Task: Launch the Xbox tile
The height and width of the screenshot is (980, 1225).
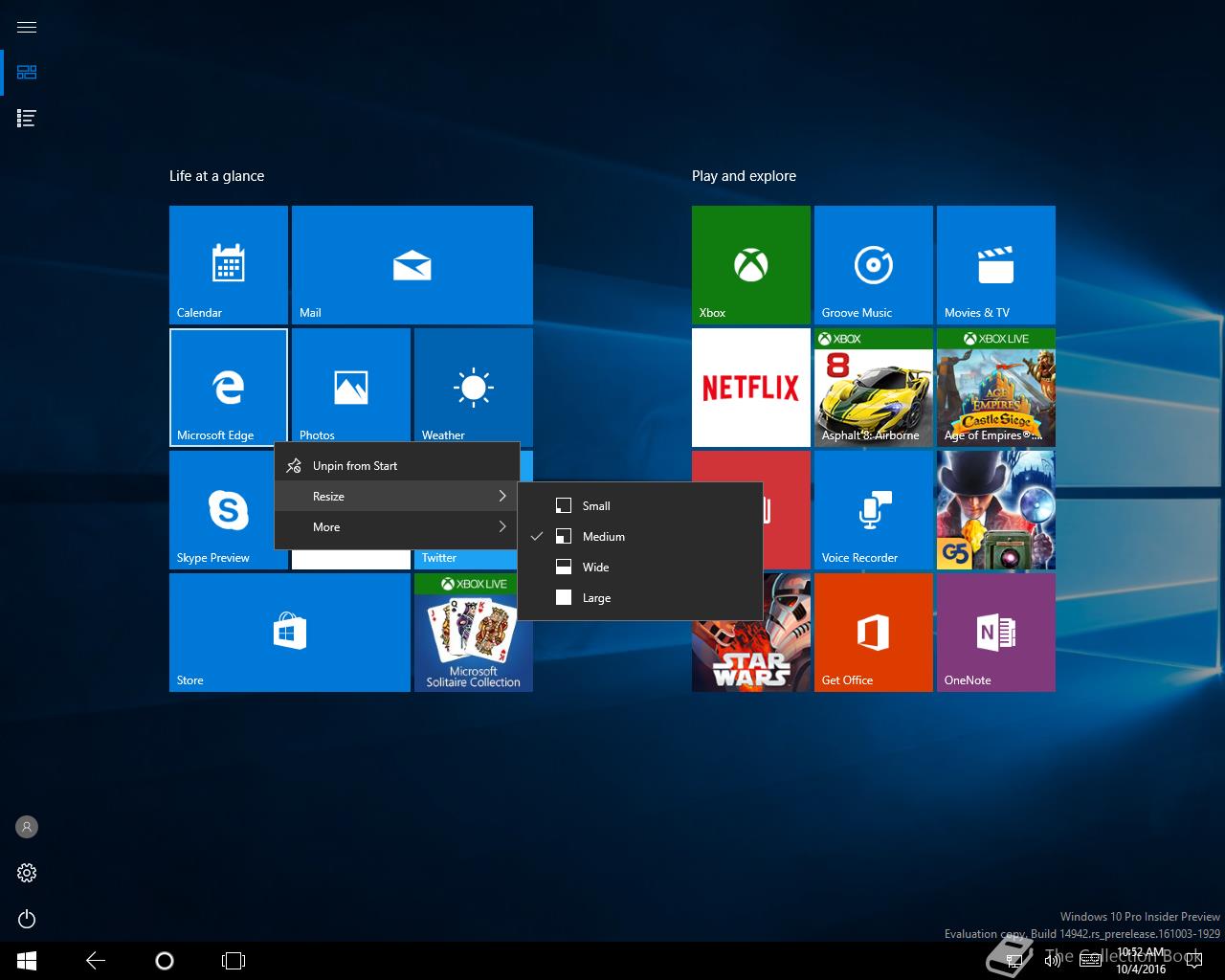Action: pos(750,265)
